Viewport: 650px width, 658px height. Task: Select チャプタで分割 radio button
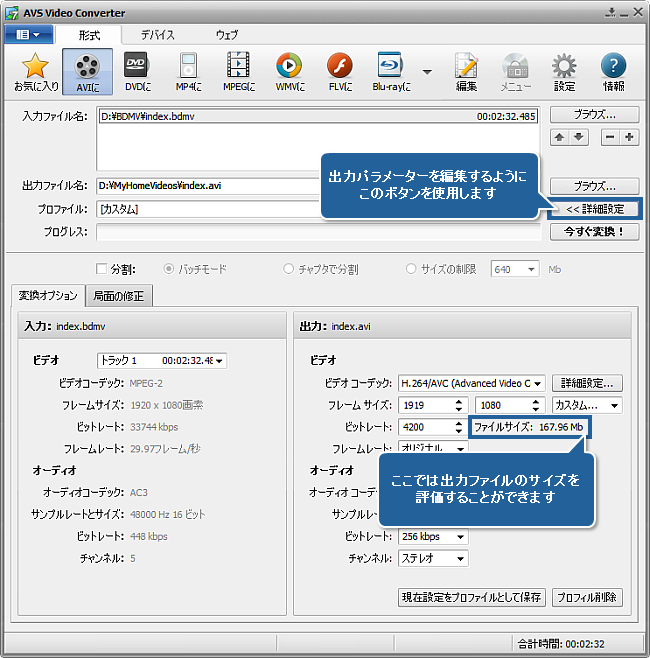pyautogui.click(x=289, y=269)
